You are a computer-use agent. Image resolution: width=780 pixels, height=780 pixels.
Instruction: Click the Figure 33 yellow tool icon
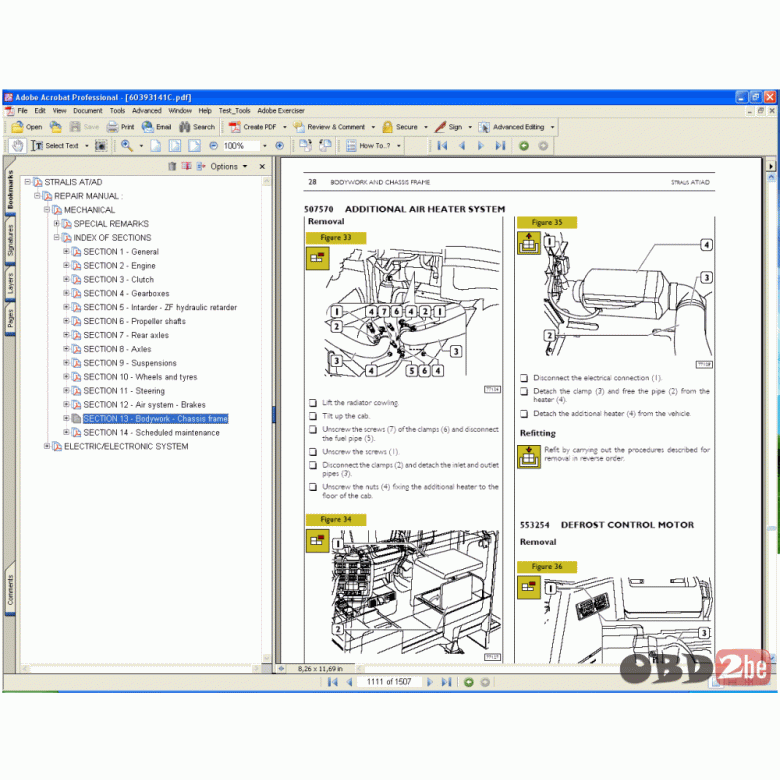coord(317,258)
